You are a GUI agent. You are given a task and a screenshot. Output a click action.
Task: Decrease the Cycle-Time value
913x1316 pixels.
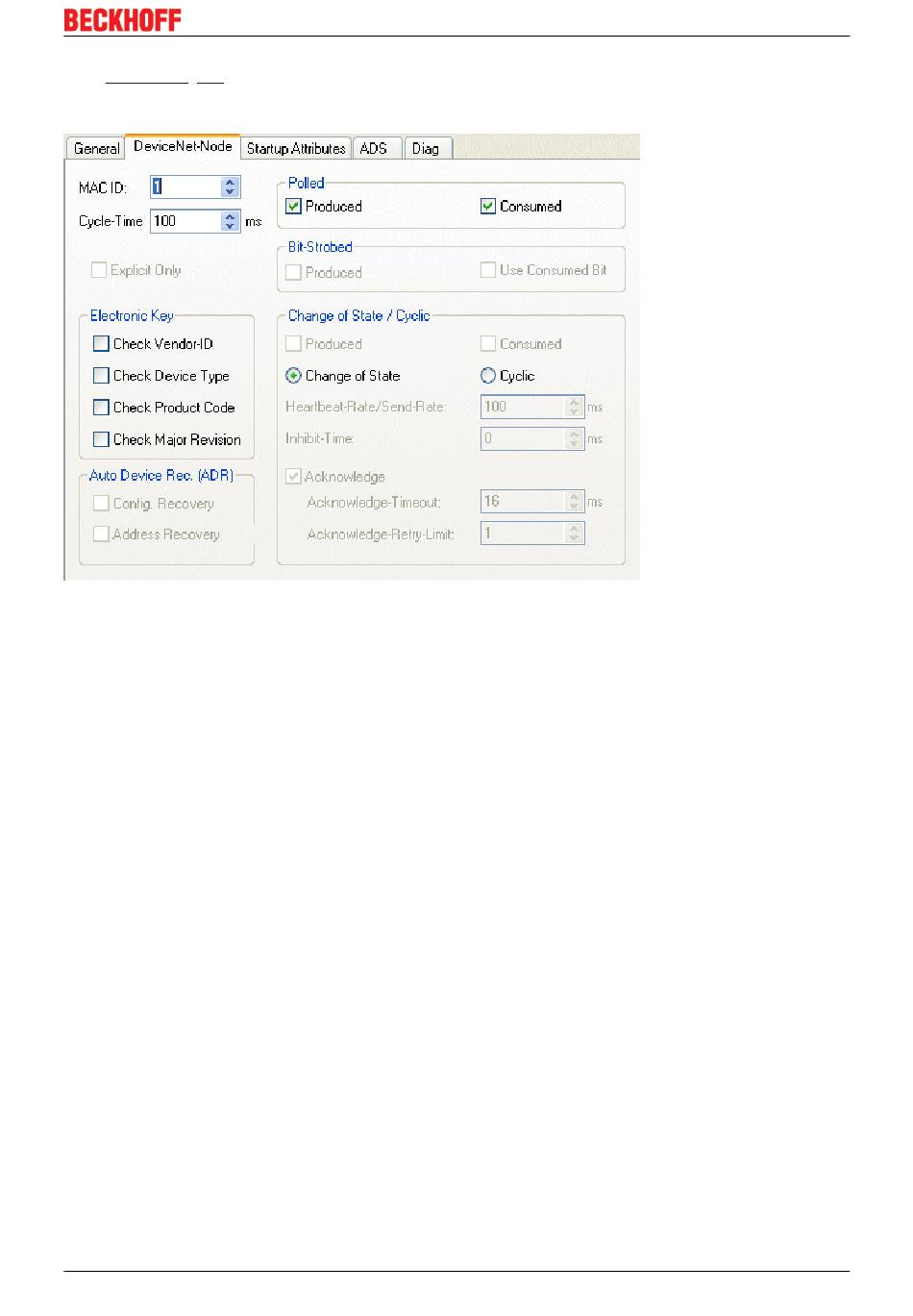(x=230, y=226)
